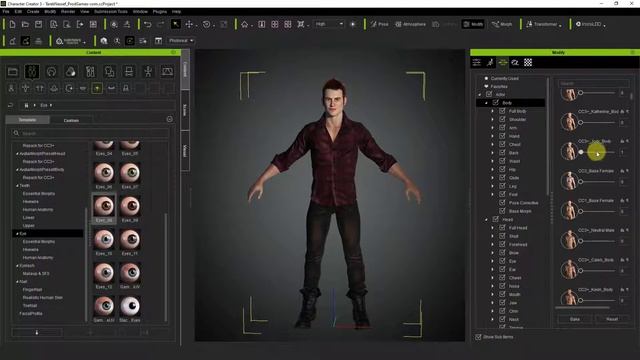Select the Hair category icon in Content
Image resolution: width=640 pixels, height=360 pixels.
point(51,72)
